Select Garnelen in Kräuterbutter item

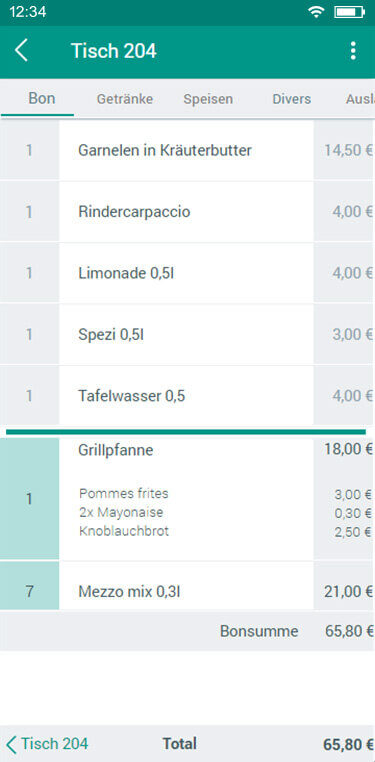click(x=188, y=151)
